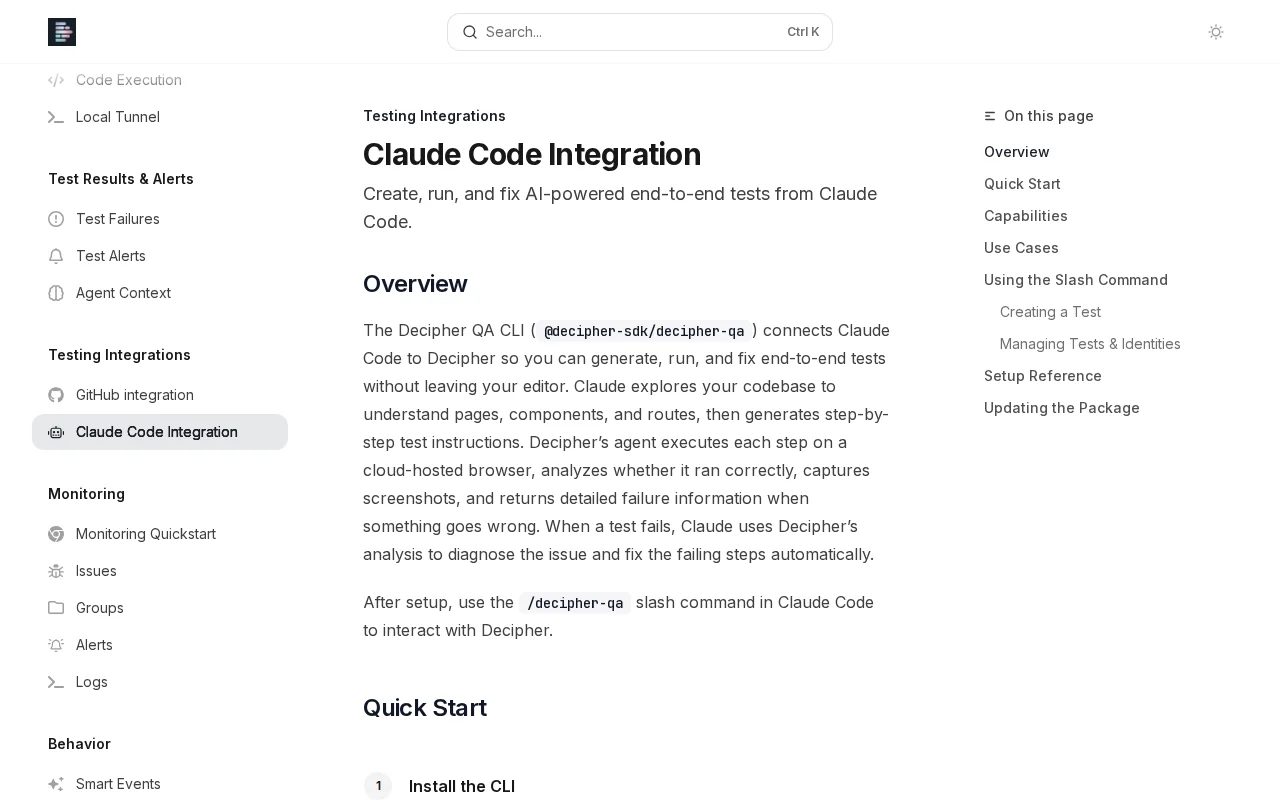Click the Overview heading in article
Image resolution: width=1280 pixels, height=800 pixels.
pos(415,284)
